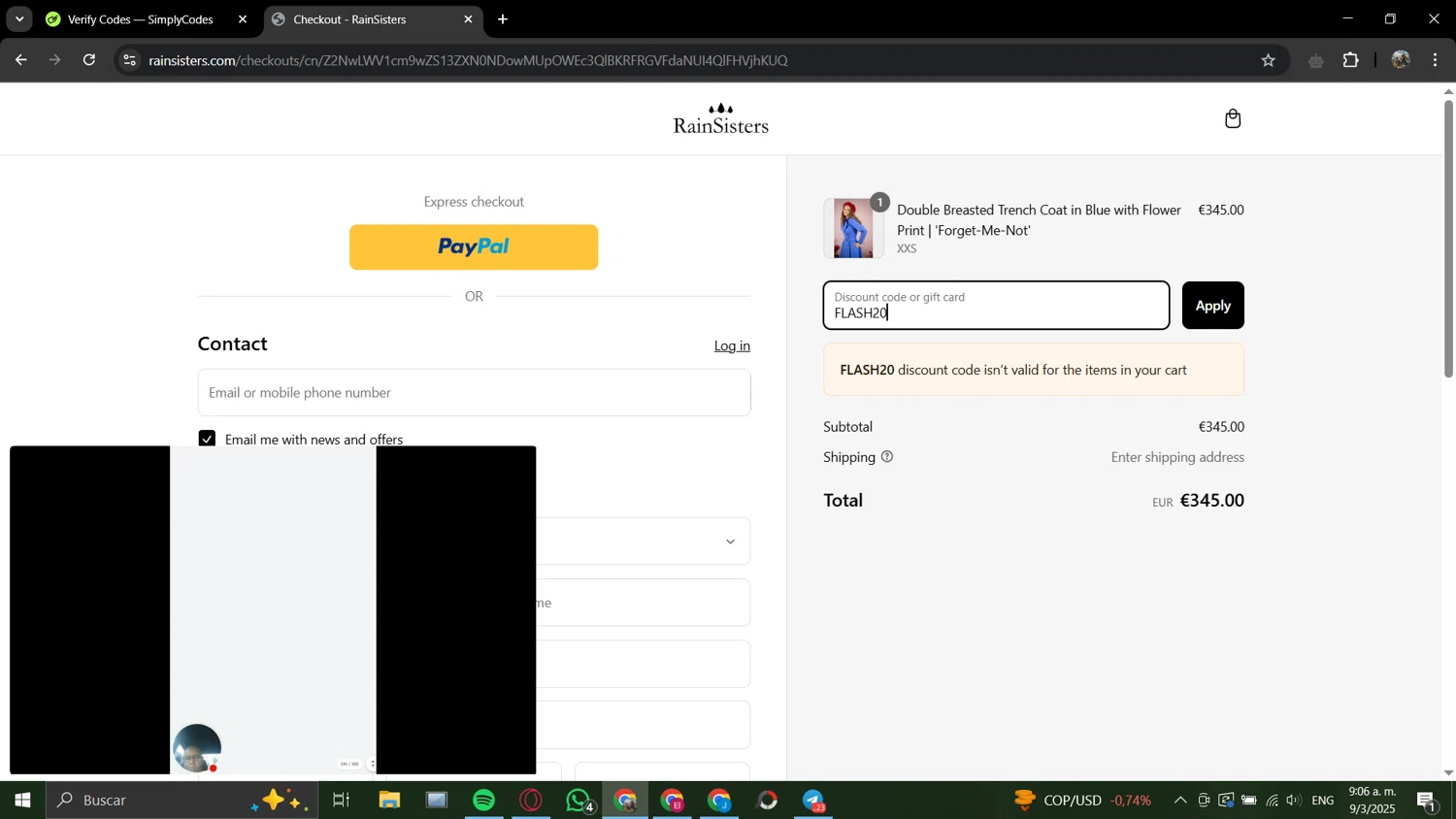Open the notifications center icon

pos(1427,801)
